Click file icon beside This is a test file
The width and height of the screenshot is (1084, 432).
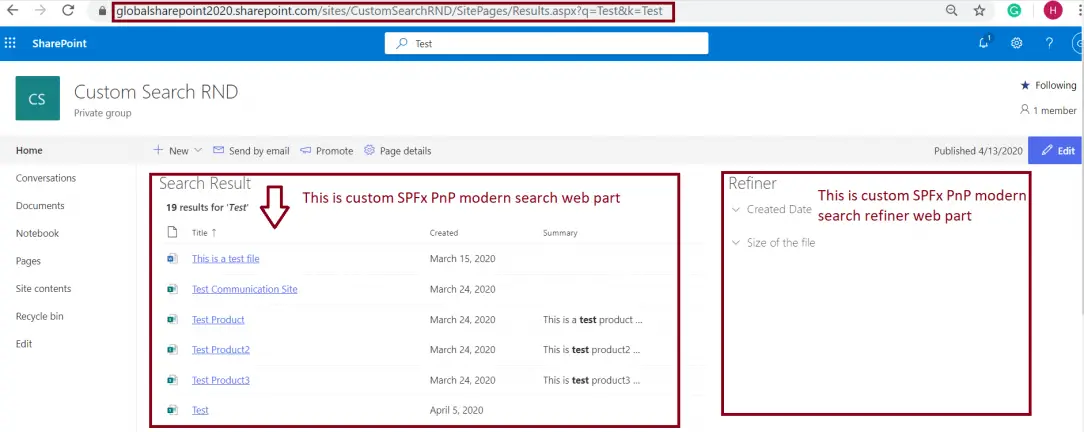pos(172,259)
